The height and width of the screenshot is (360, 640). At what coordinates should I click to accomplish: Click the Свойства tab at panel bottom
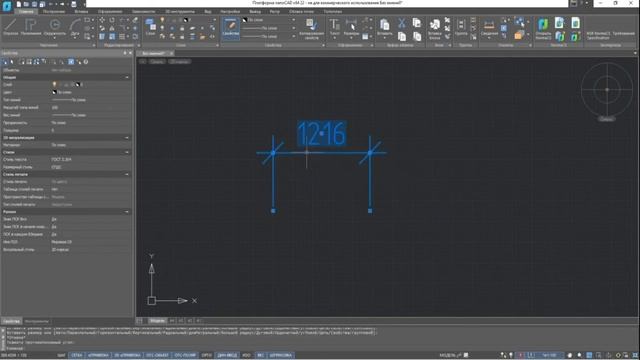11,321
